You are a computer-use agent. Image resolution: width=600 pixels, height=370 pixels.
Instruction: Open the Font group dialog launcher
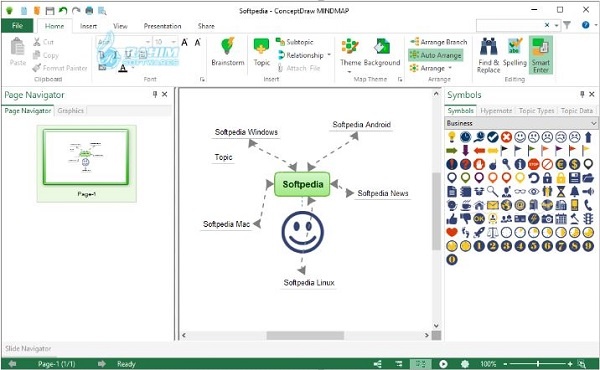click(x=202, y=80)
